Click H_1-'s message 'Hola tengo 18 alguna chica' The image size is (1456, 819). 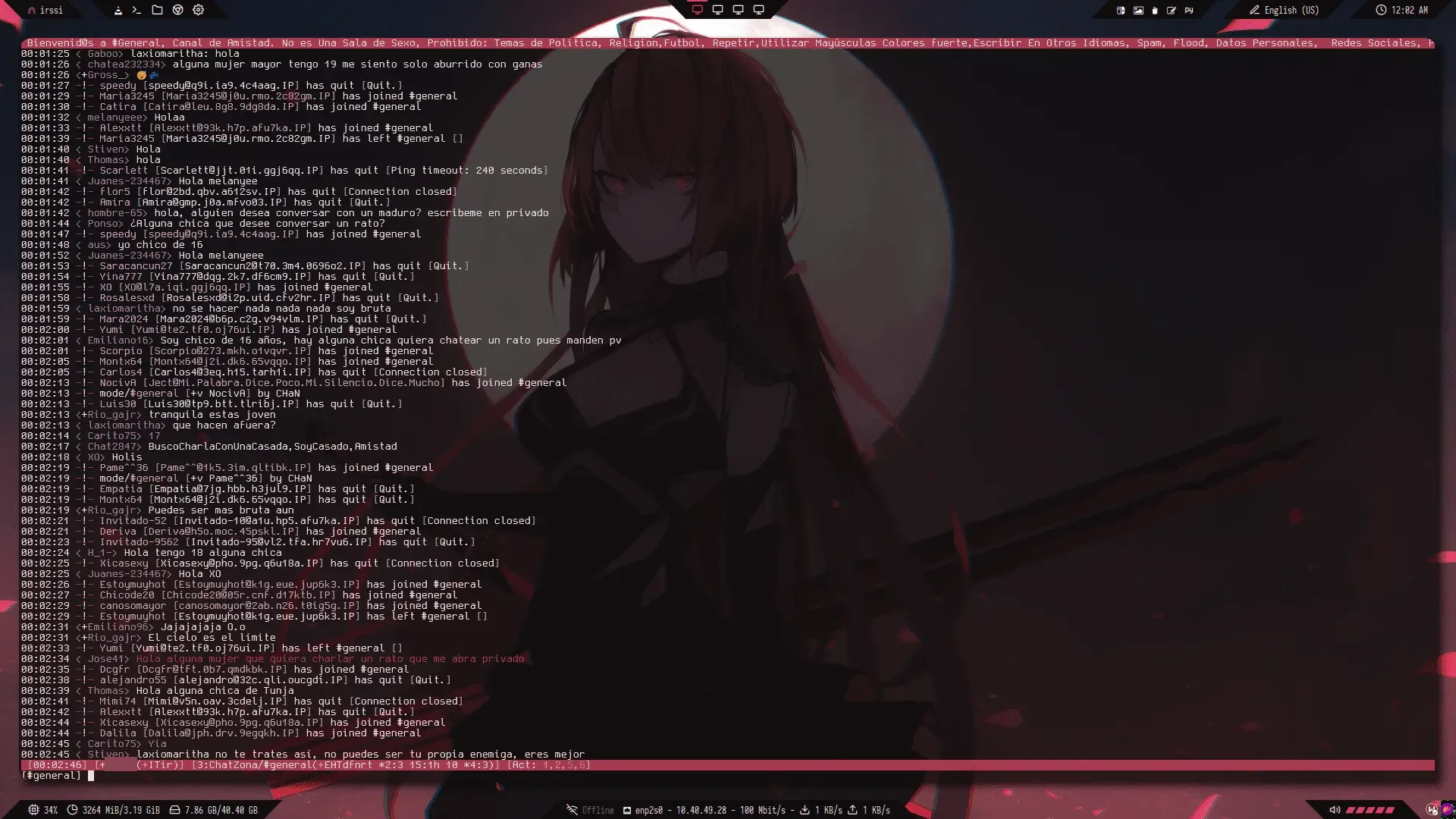[x=151, y=553]
